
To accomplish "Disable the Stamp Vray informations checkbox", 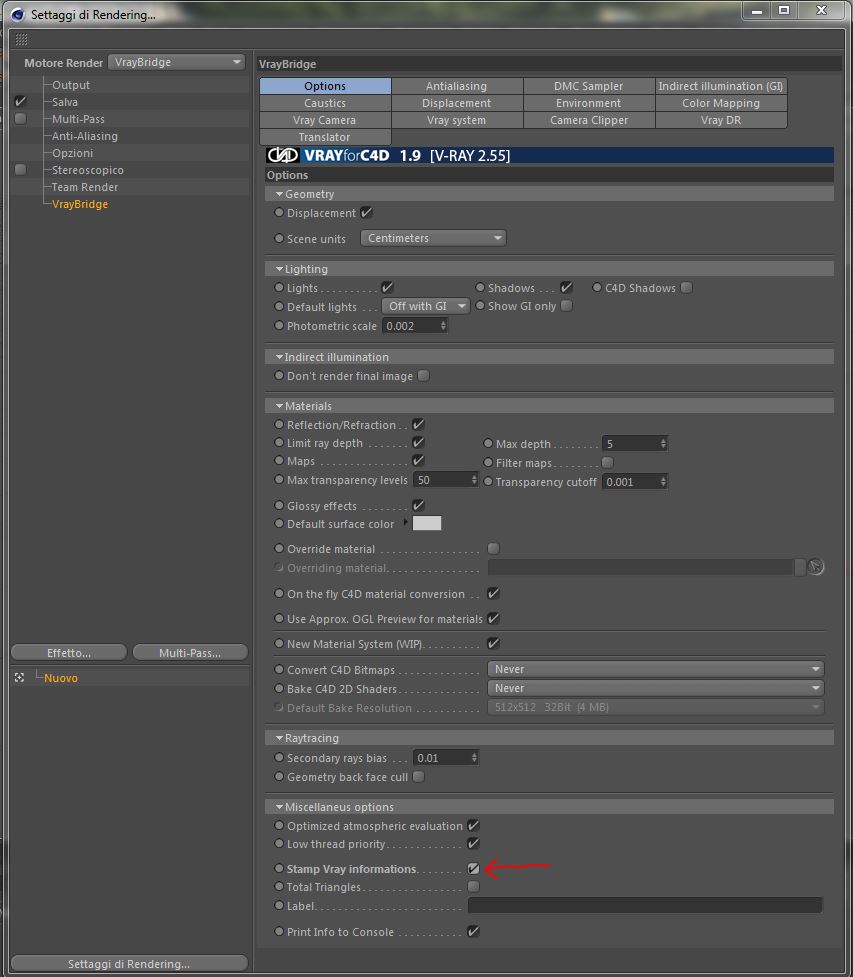I will pyautogui.click(x=474, y=869).
